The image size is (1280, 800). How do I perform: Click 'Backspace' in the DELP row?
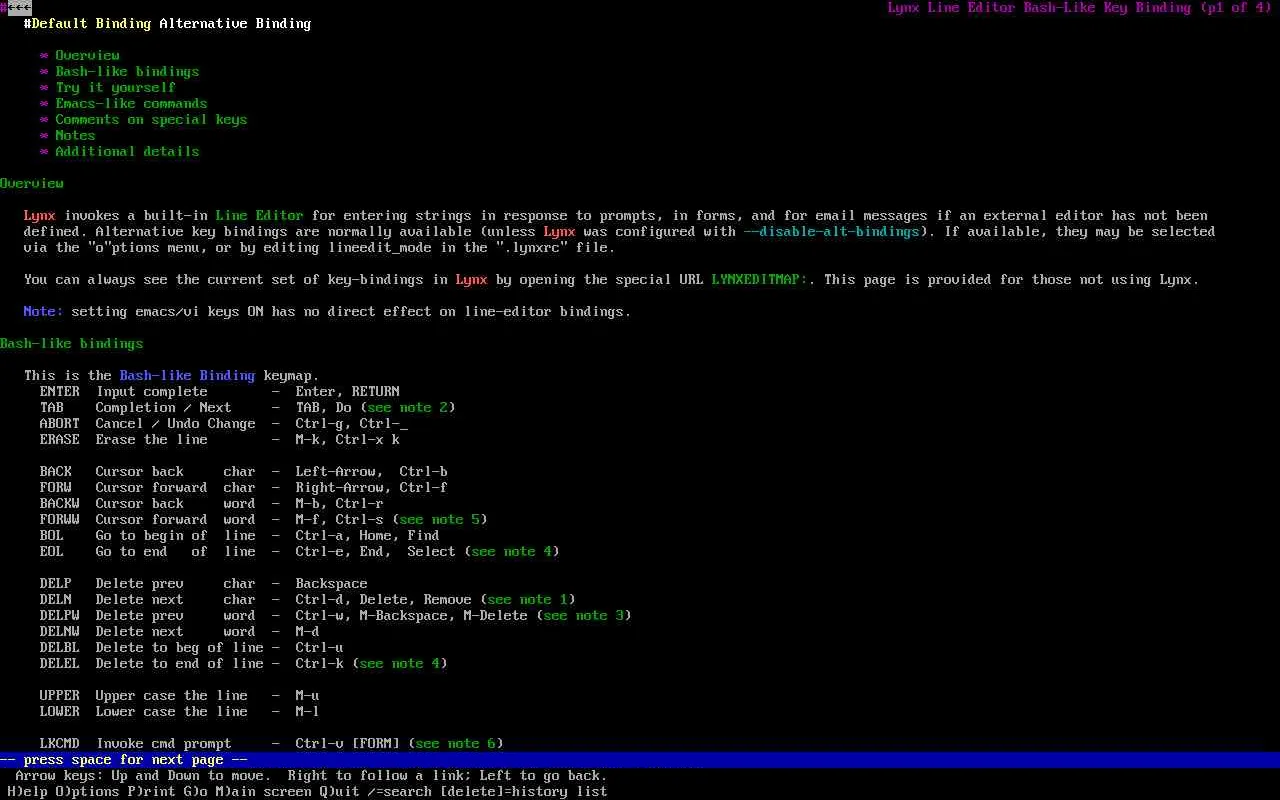tap(332, 584)
